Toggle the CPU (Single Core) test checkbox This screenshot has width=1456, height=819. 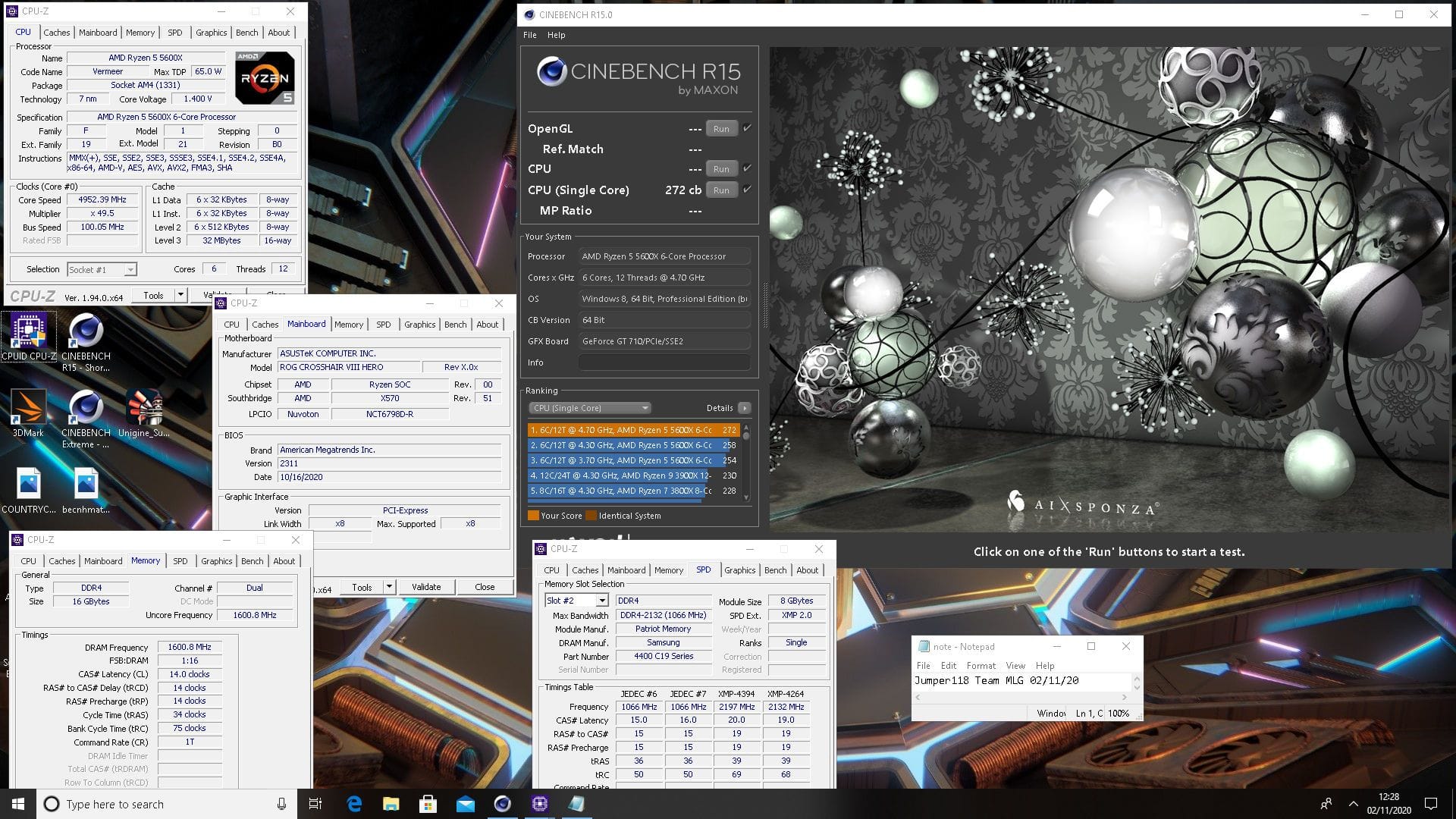pyautogui.click(x=747, y=190)
